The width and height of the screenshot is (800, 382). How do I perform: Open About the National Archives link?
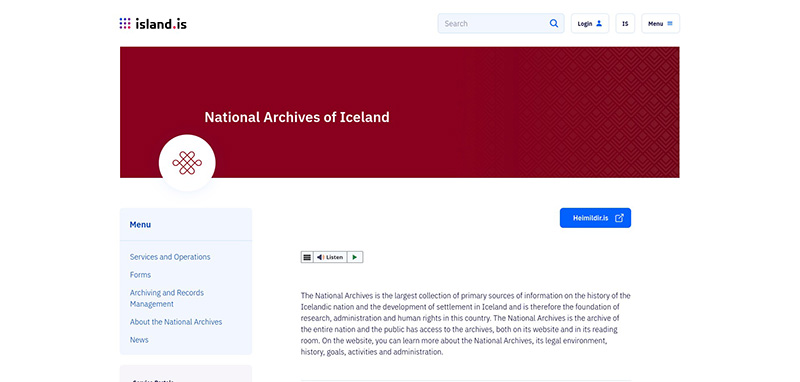pos(176,322)
